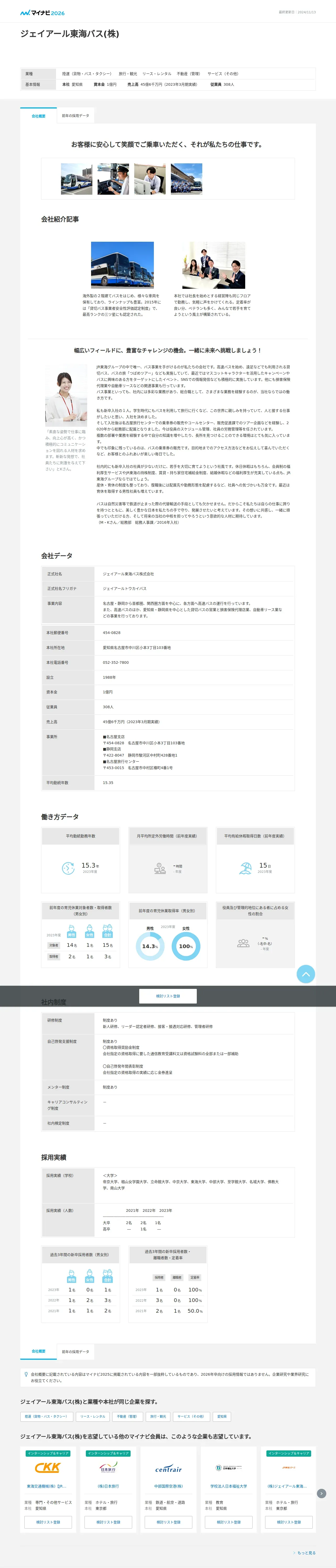Click 女性 icon in new graduate hires table

coord(90,1276)
